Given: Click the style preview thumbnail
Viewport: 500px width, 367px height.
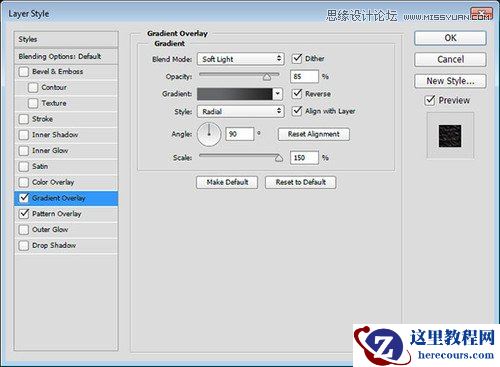Looking at the screenshot, I should [x=450, y=136].
